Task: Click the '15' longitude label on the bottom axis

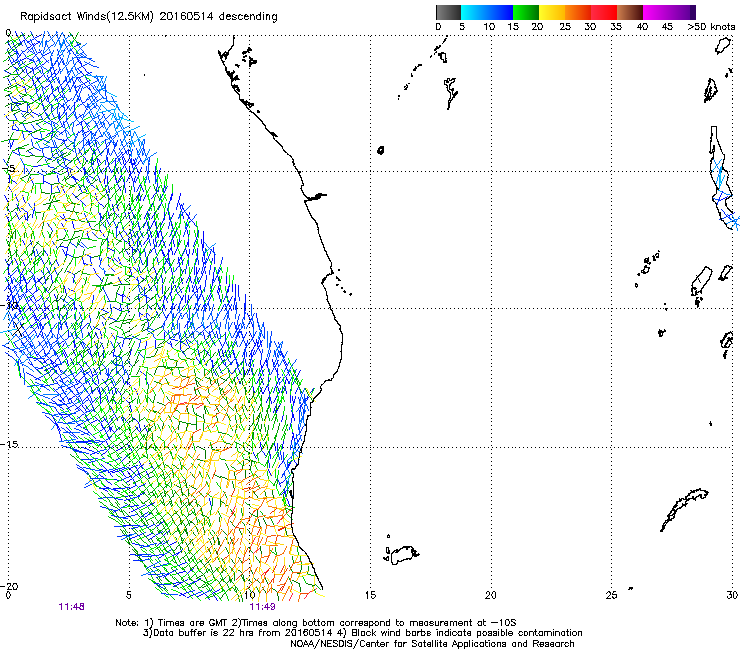Action: pyautogui.click(x=370, y=595)
